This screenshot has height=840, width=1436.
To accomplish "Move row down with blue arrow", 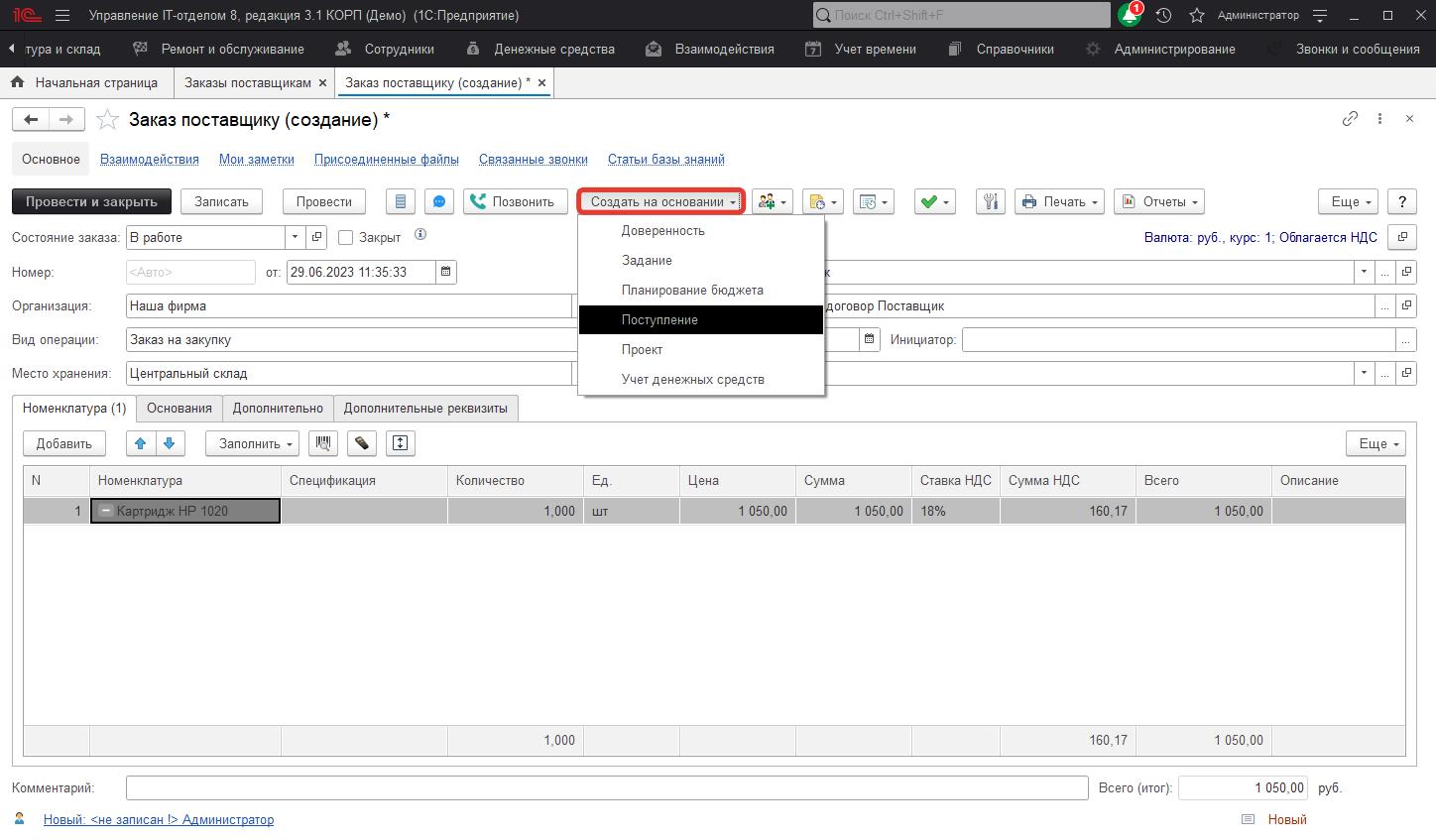I will click(x=170, y=443).
